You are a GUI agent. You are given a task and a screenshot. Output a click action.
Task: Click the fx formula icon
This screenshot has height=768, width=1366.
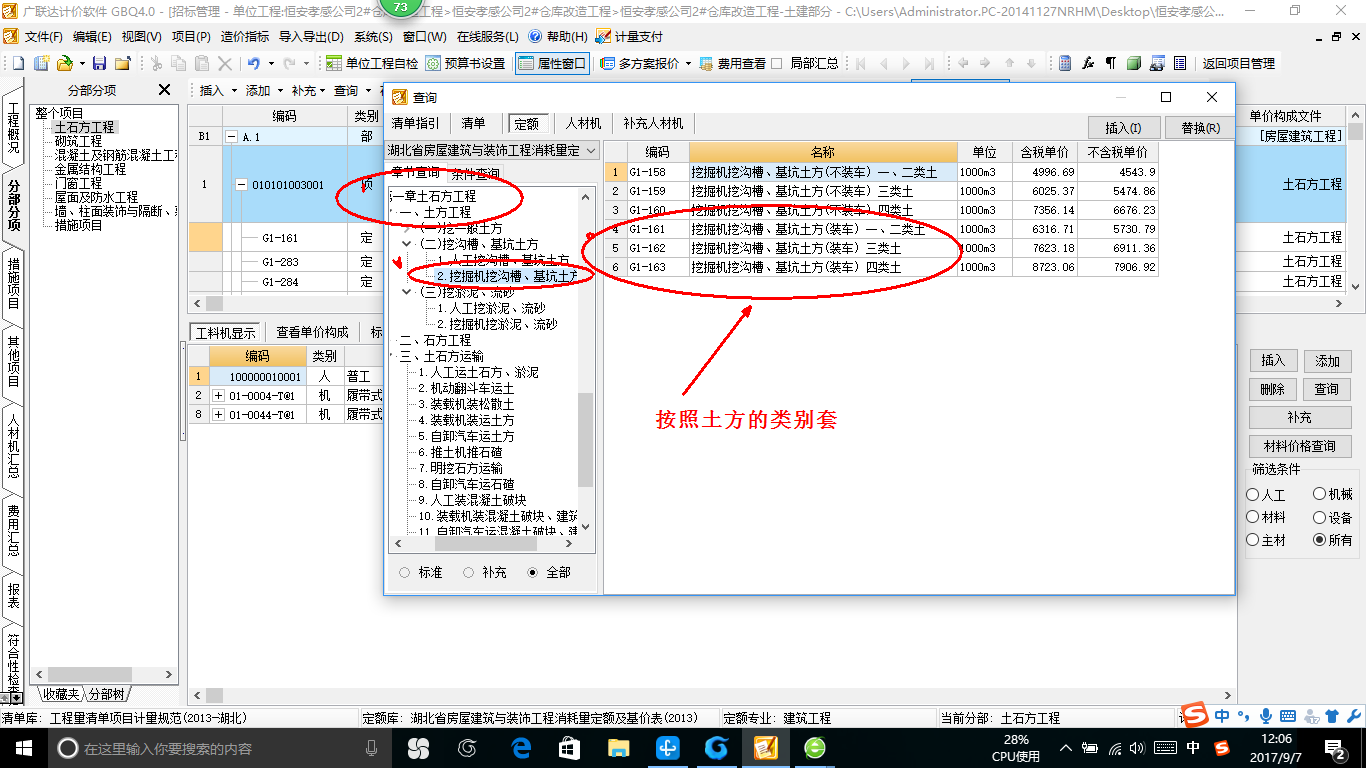pyautogui.click(x=1088, y=63)
